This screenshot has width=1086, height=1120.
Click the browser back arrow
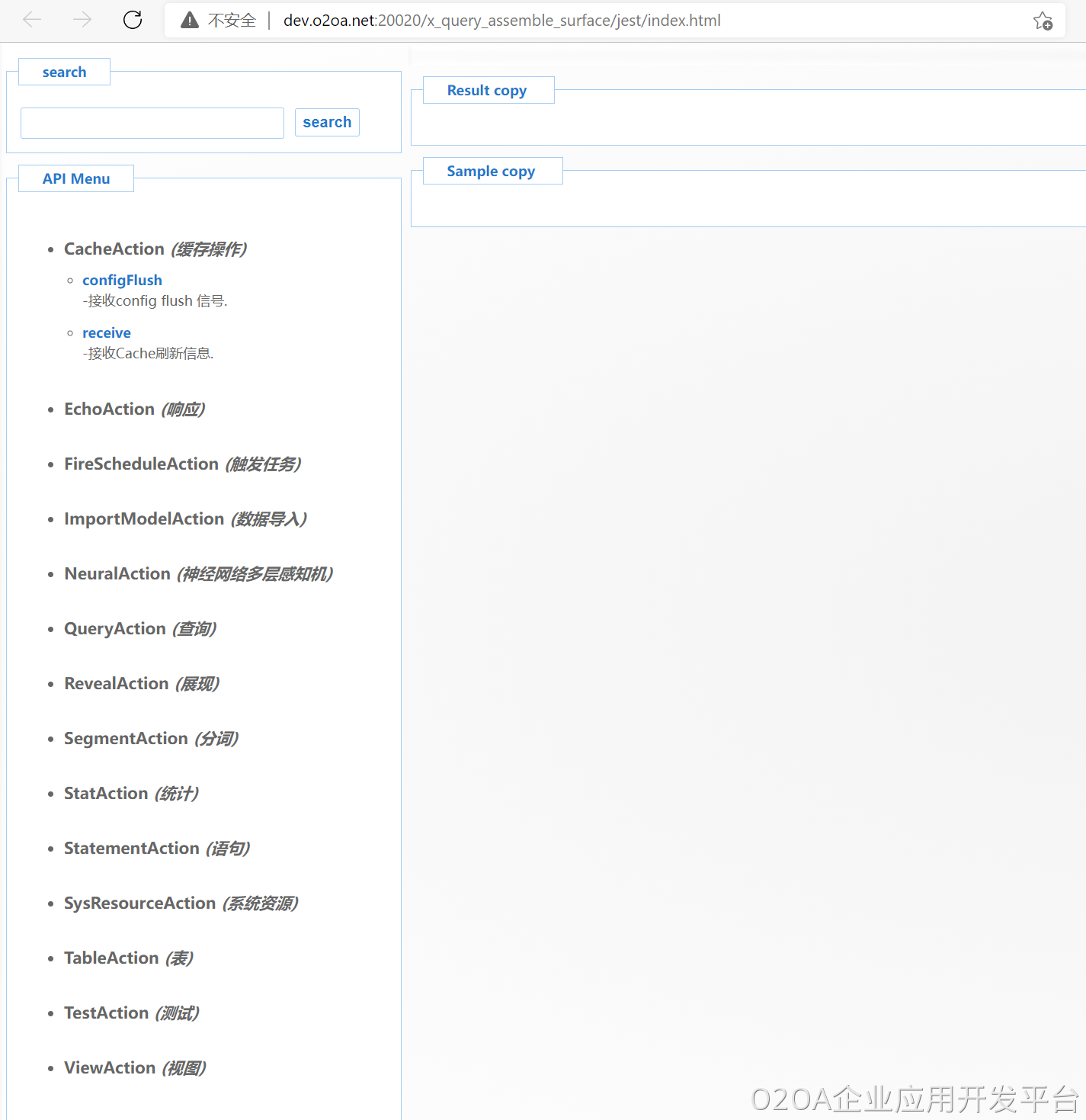point(32,20)
